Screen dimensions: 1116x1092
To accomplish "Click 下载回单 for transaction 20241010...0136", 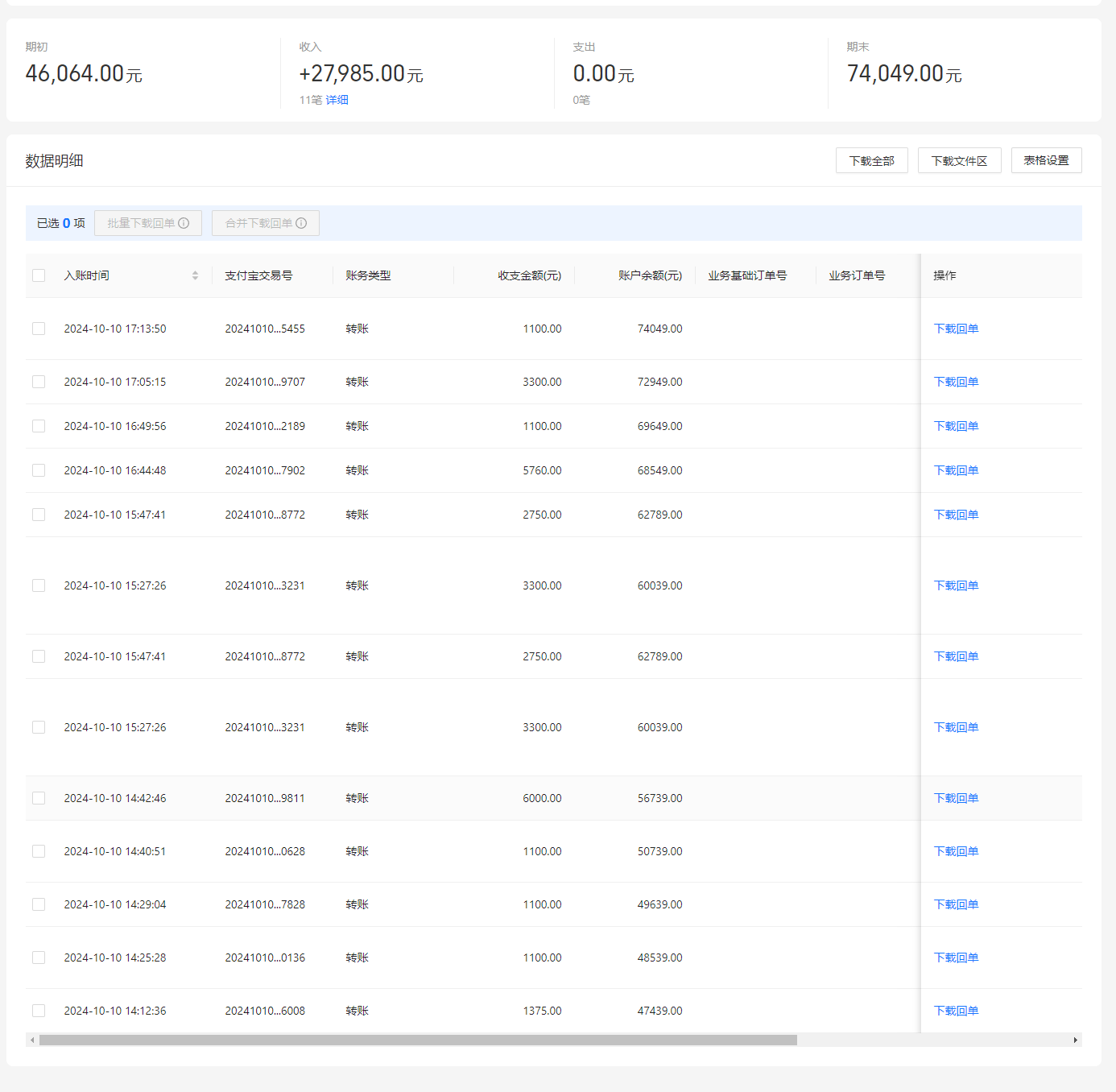I will pyautogui.click(x=956, y=958).
